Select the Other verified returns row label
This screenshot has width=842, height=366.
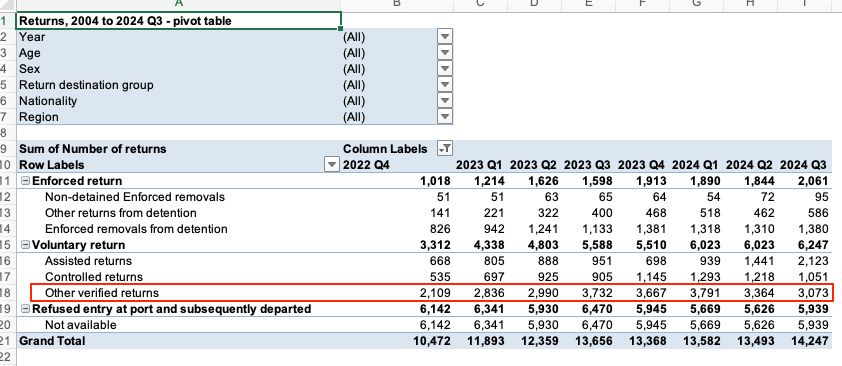tap(102, 293)
